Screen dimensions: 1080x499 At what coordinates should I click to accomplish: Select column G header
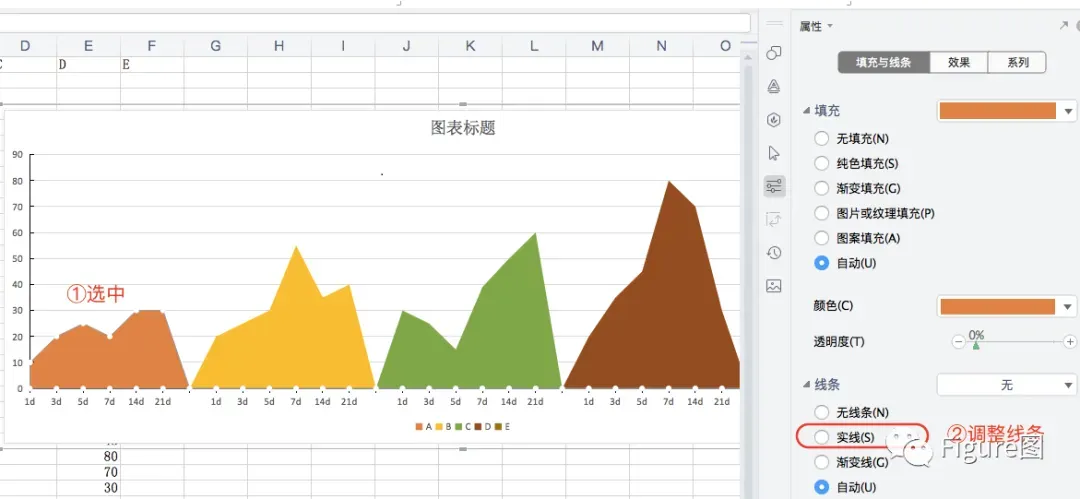point(216,46)
